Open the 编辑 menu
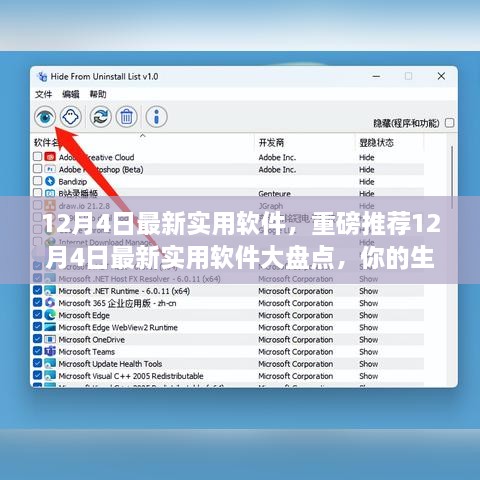Viewport: 480px width, 480px height. 71,94
